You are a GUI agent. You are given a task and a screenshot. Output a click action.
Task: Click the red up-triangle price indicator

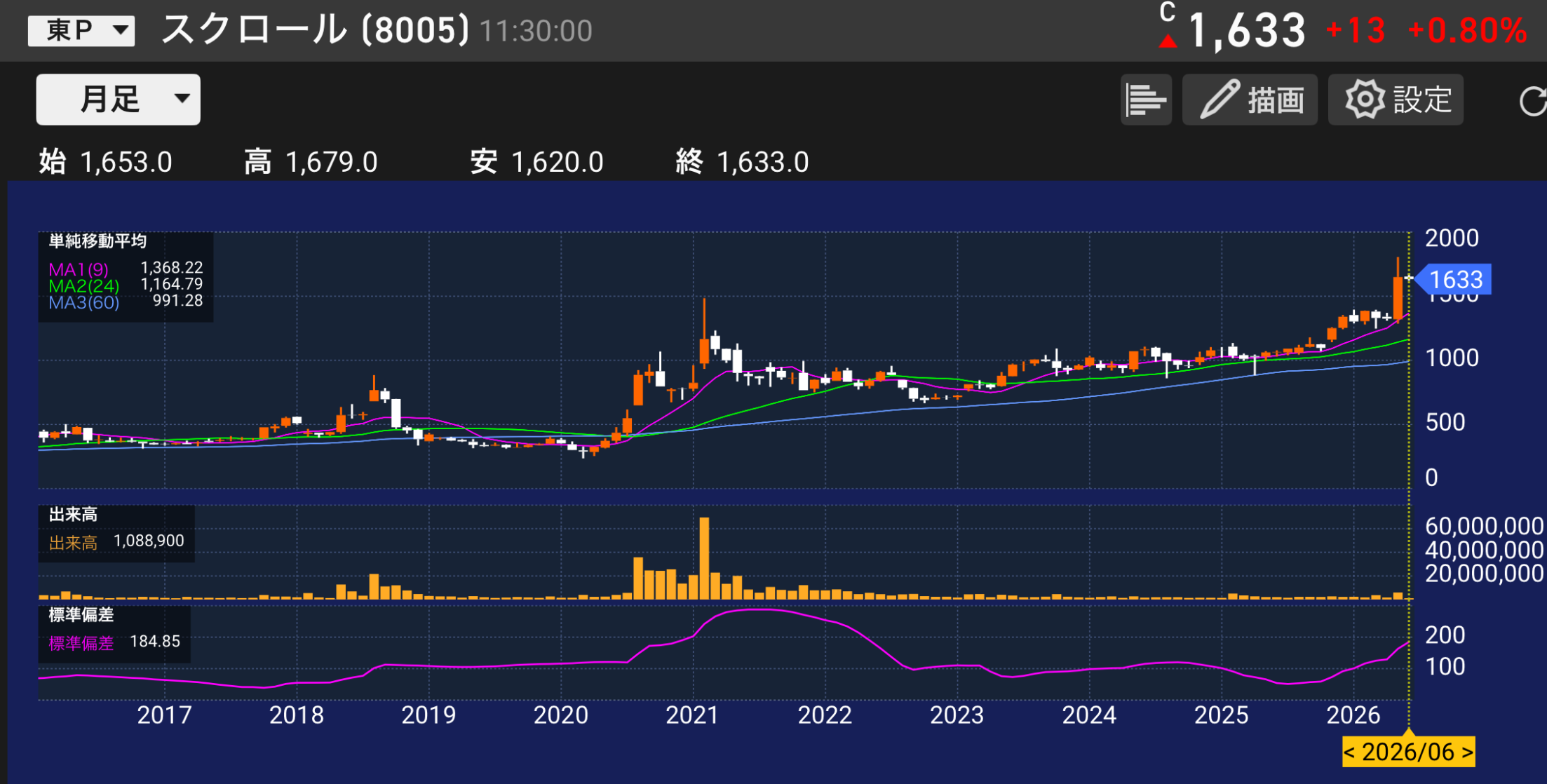pos(1168,41)
